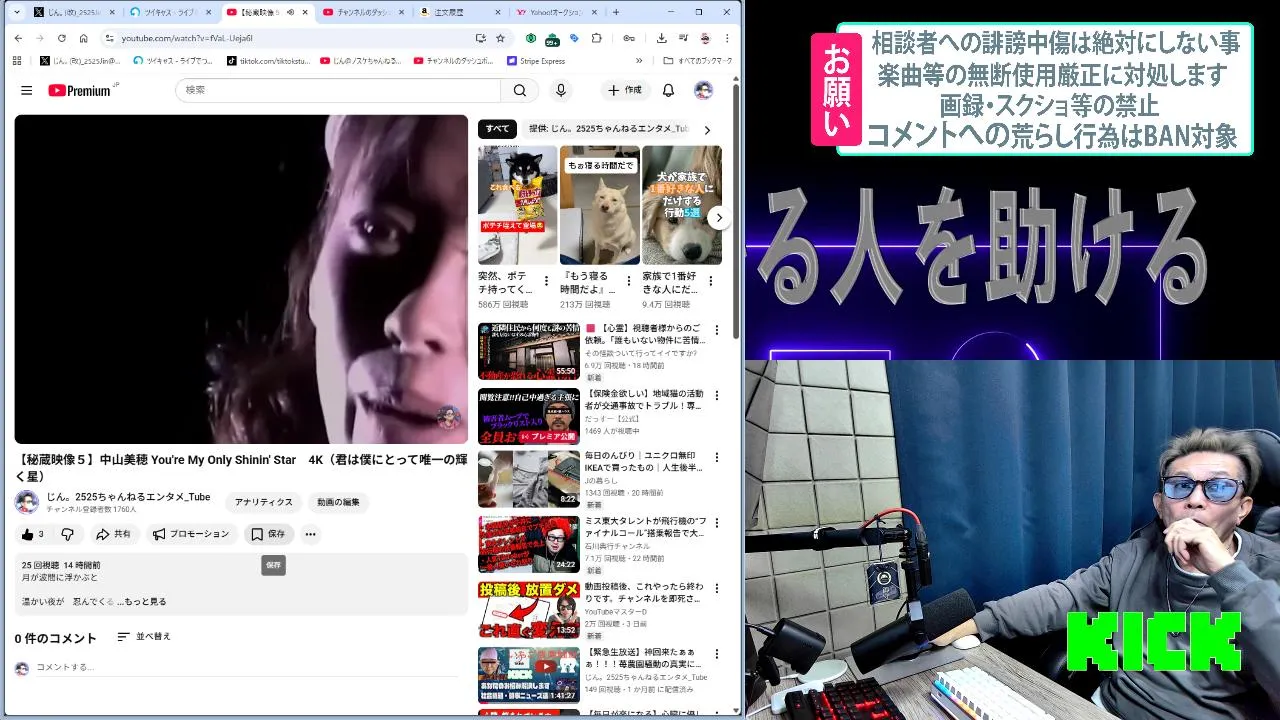Open the 55:50 haunted house thumbnail
The height and width of the screenshot is (720, 1280).
tap(528, 350)
